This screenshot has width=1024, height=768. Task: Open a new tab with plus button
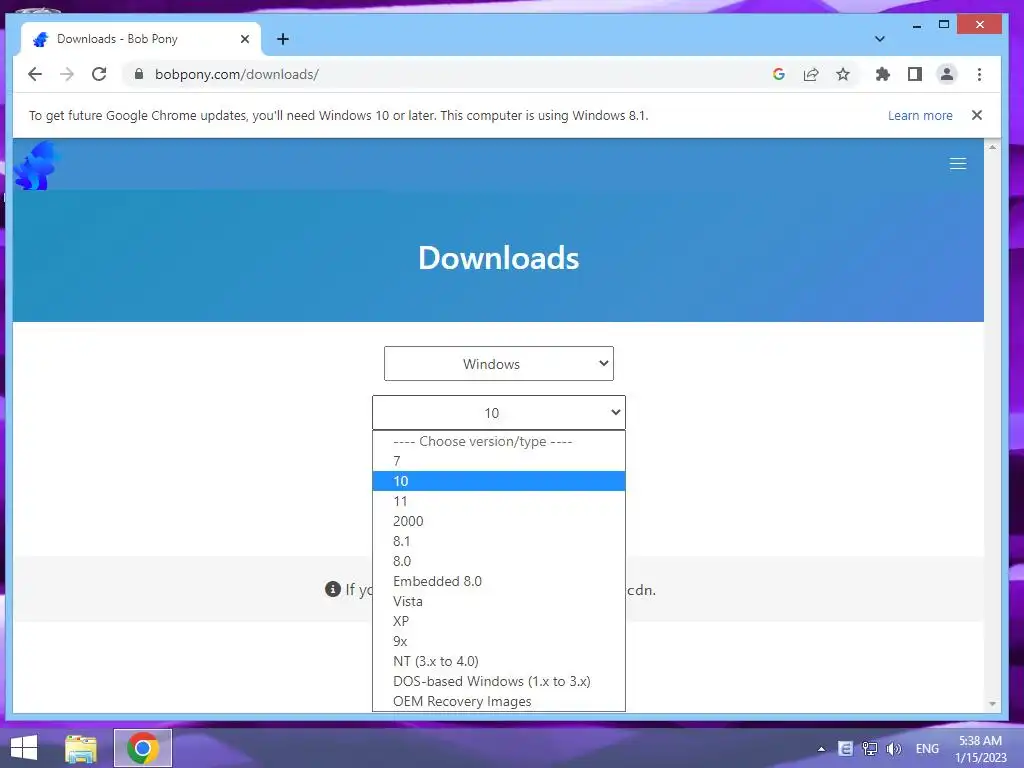coord(283,39)
